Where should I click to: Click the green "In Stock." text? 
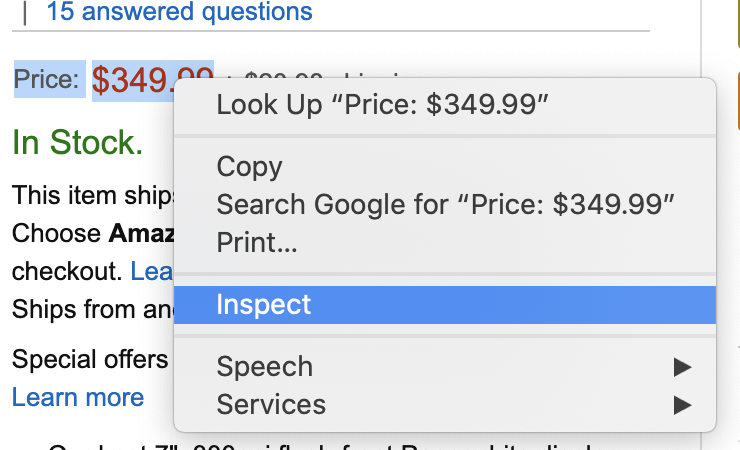click(77, 143)
